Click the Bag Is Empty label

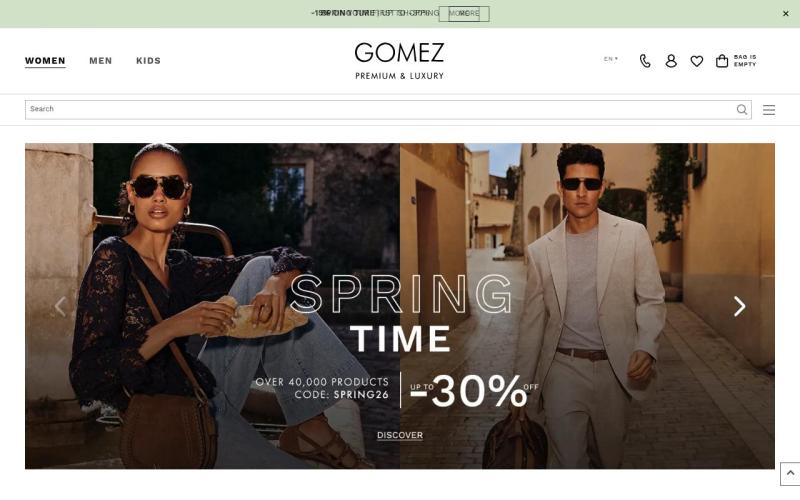(745, 61)
